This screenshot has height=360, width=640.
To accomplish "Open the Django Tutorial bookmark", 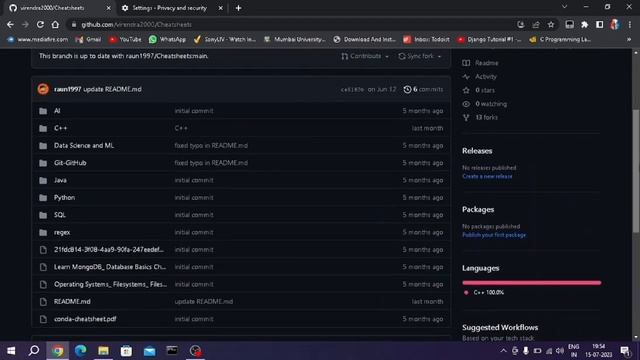I will tap(489, 39).
